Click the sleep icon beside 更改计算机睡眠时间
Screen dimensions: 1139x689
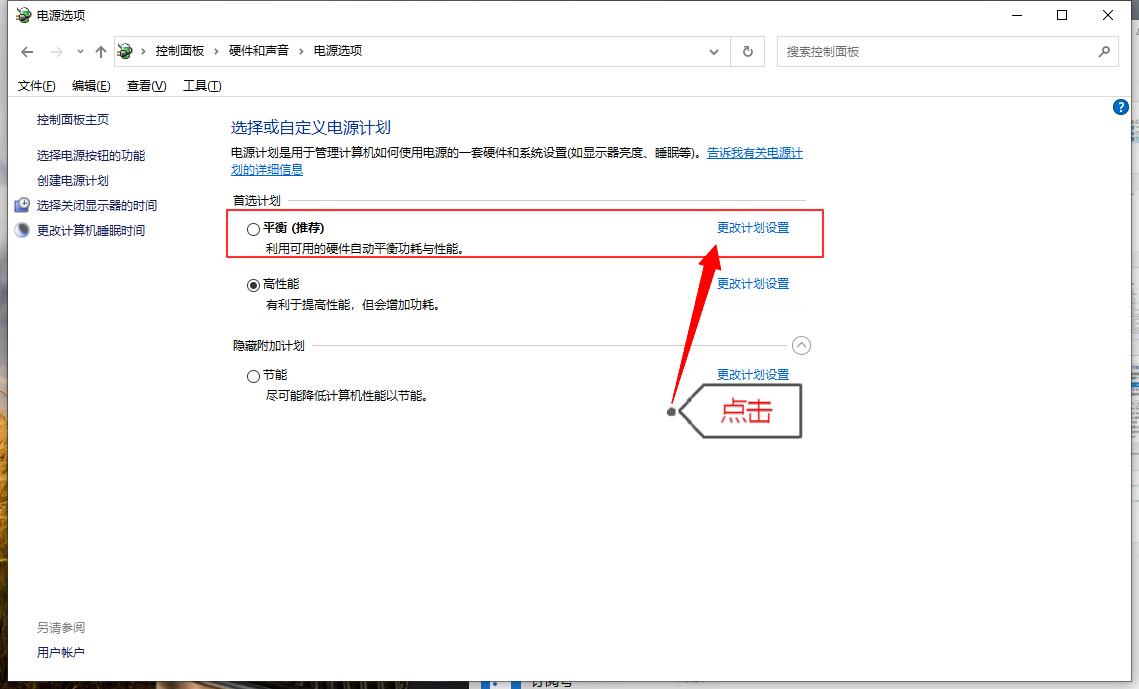pos(23,230)
